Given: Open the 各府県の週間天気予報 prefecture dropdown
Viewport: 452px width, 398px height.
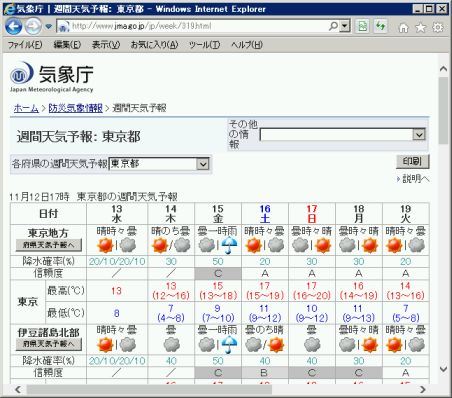Looking at the screenshot, I should tap(159, 164).
